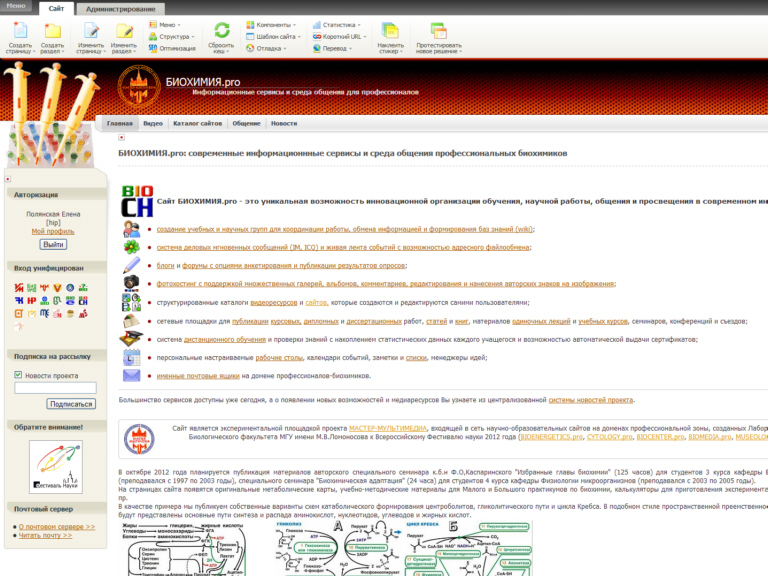768x576 pixels.
Task: Open the Главная navigation item
Action: coord(120,123)
